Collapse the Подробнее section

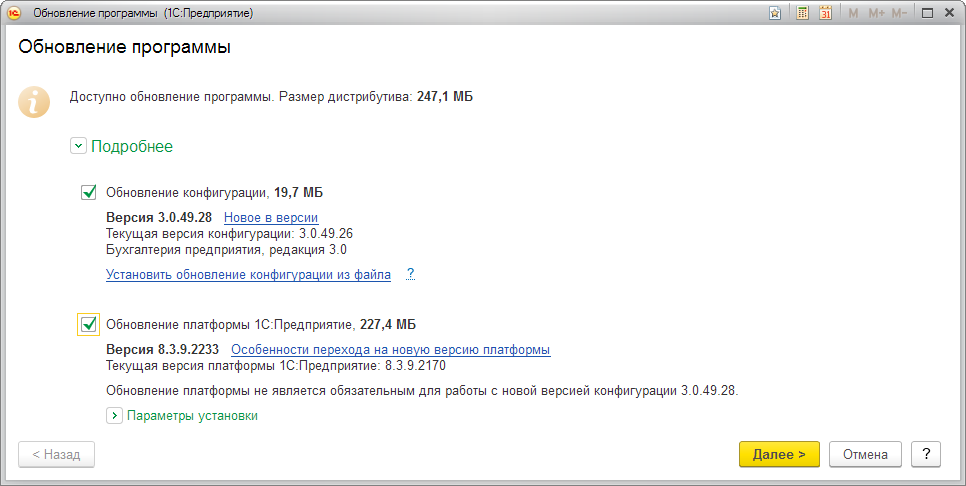tap(78, 146)
